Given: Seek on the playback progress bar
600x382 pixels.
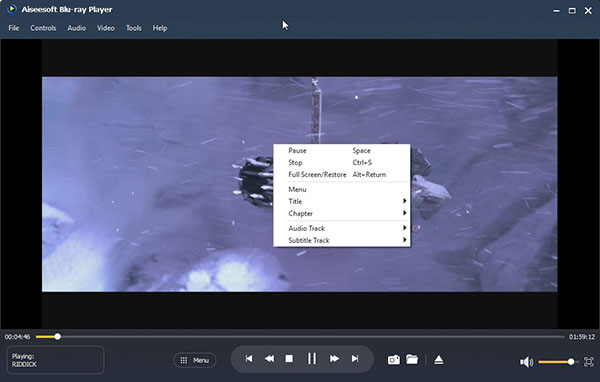Looking at the screenshot, I should (x=300, y=337).
